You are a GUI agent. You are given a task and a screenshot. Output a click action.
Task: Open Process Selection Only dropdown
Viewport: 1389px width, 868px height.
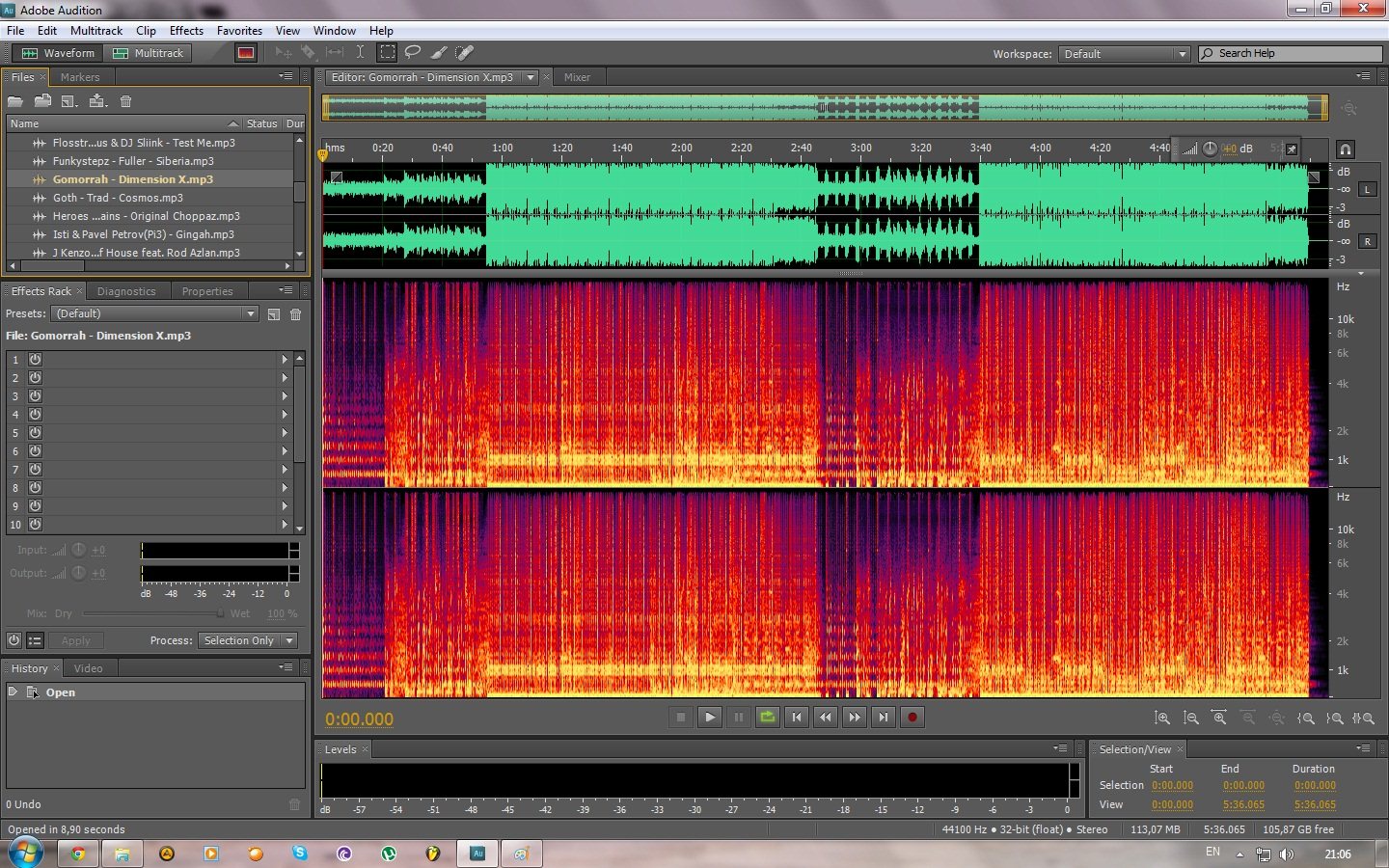pyautogui.click(x=248, y=640)
